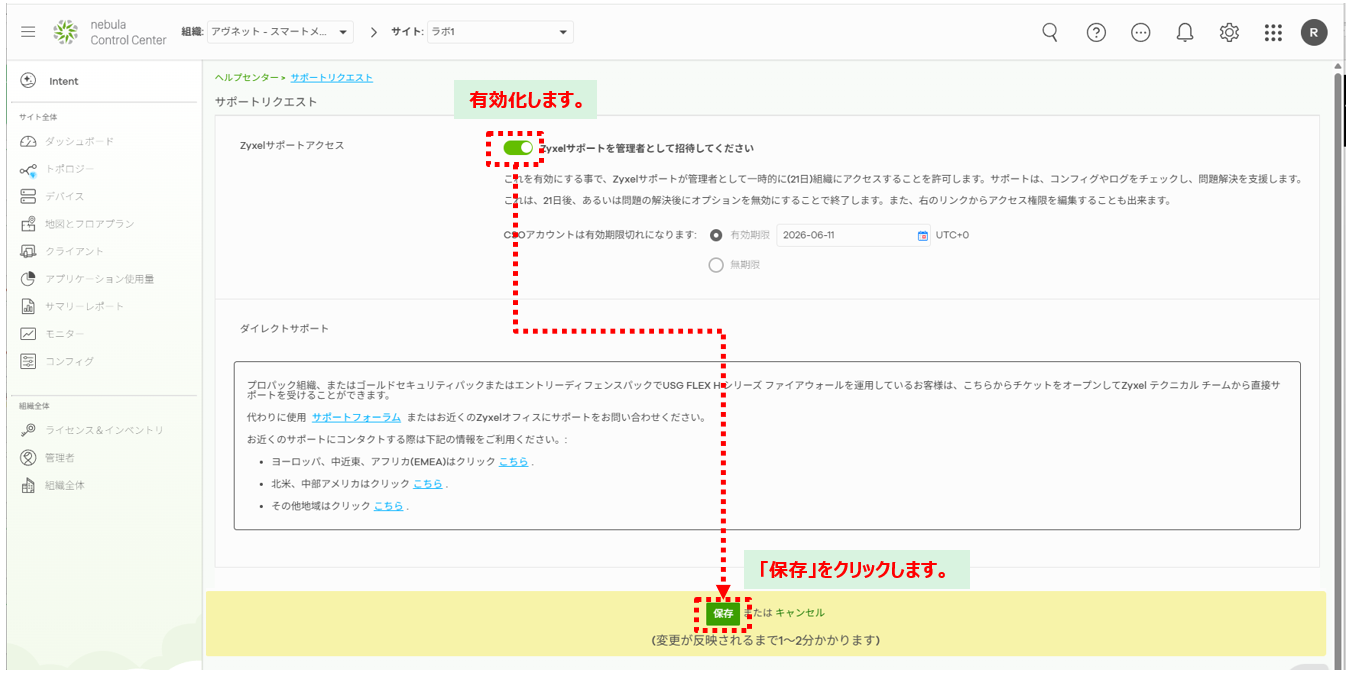
Task: Go to デバイス menu item
Action: (x=64, y=197)
